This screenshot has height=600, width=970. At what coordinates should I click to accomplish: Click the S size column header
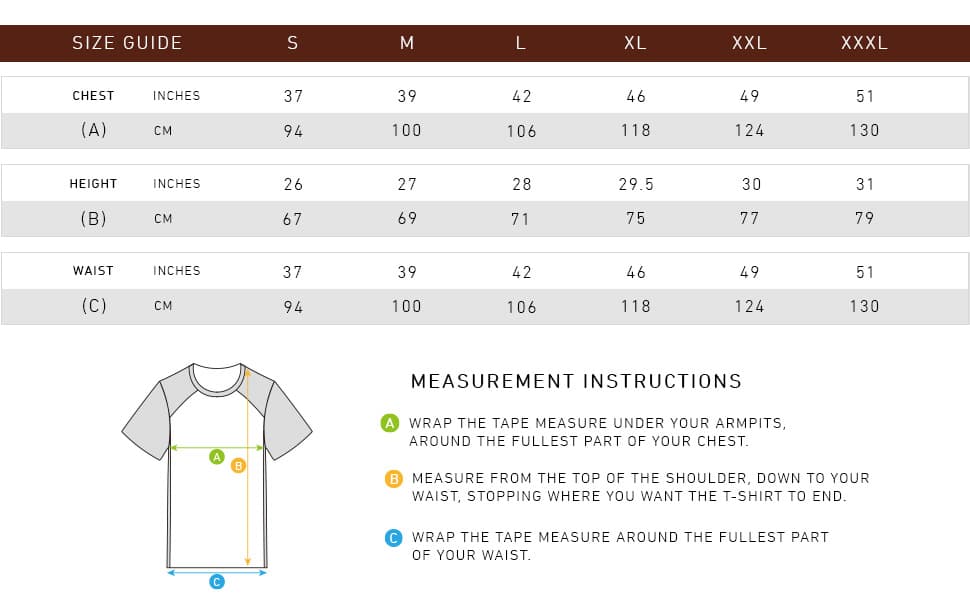293,43
